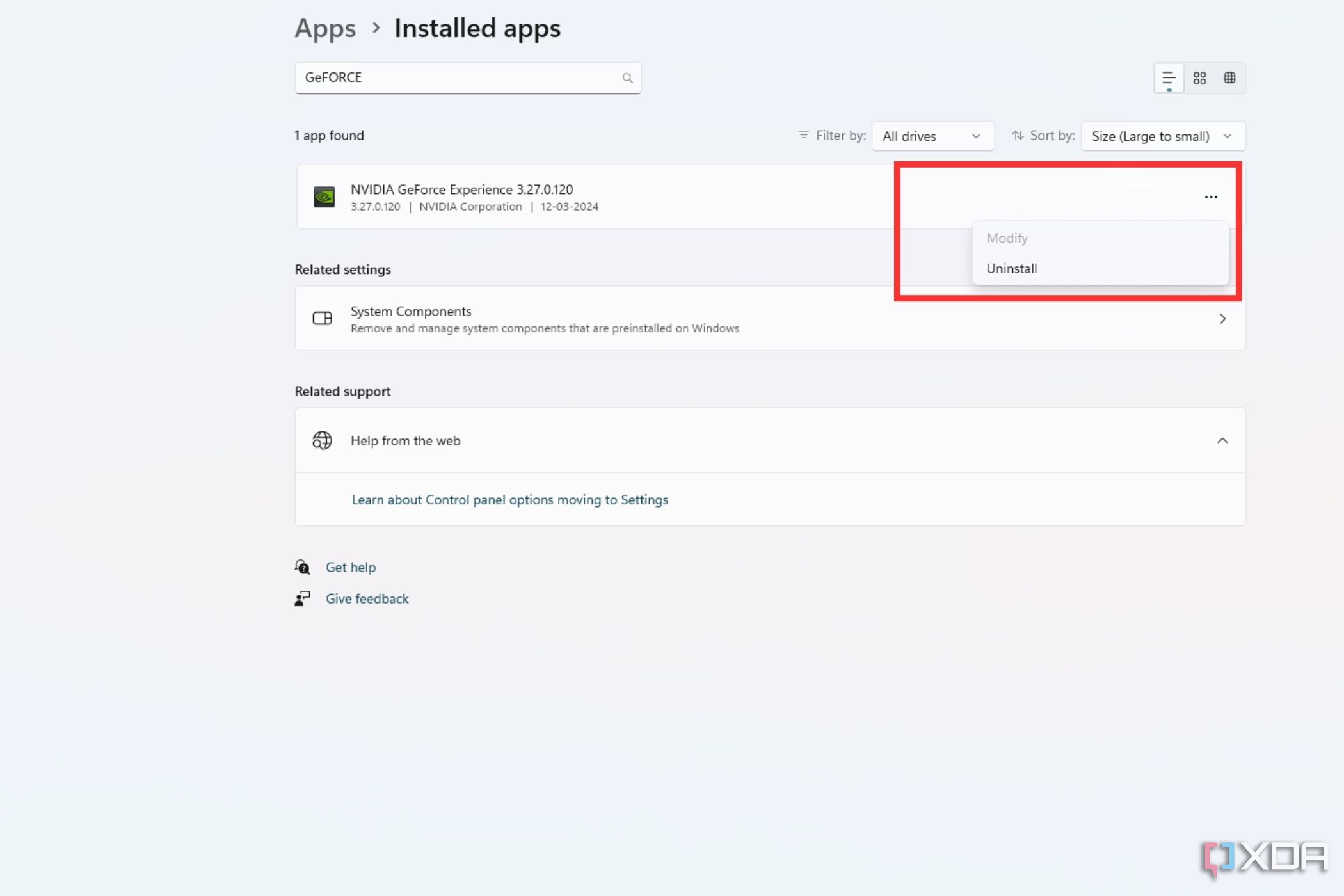Click the compact grid view icon
The height and width of the screenshot is (896, 1344).
point(1230,78)
